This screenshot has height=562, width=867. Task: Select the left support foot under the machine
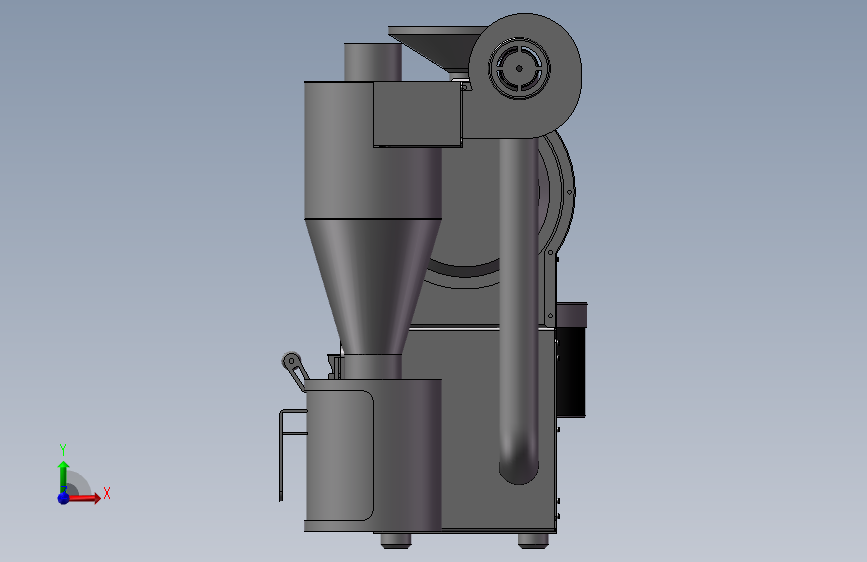click(x=396, y=540)
